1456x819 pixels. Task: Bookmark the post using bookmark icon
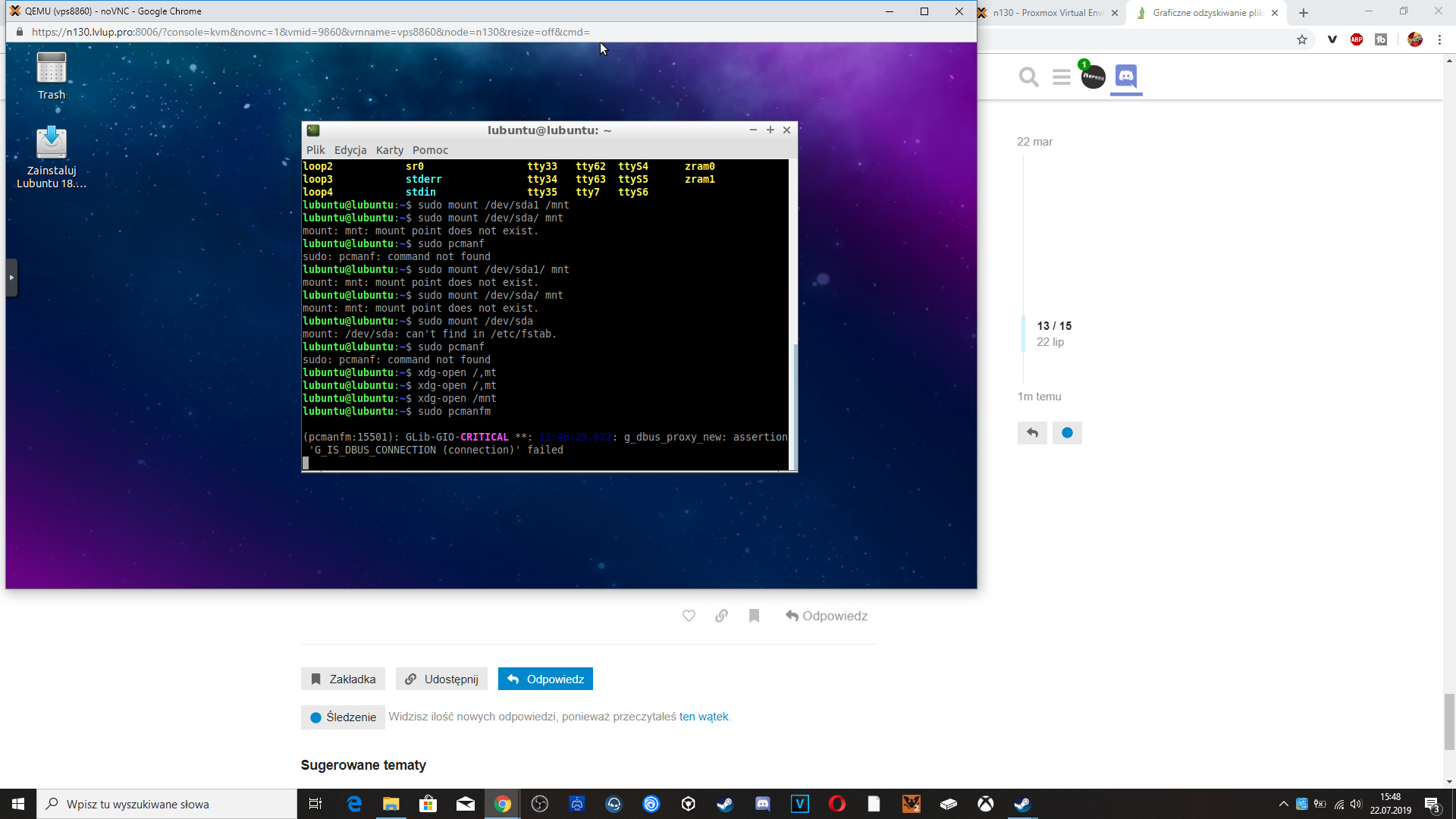[754, 616]
